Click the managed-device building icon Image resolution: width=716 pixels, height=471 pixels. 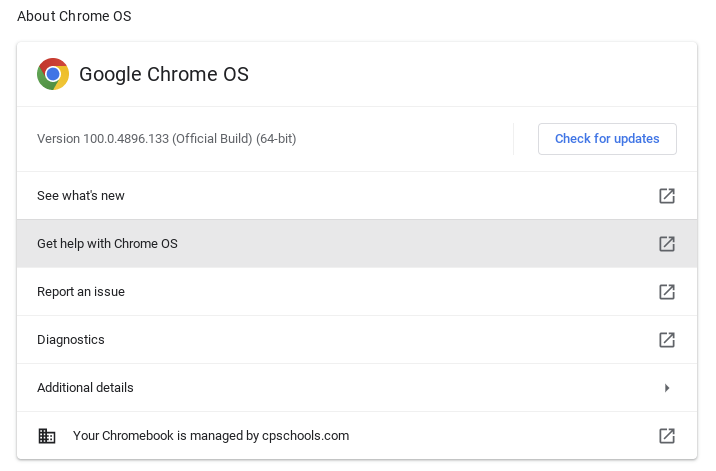[x=47, y=436]
